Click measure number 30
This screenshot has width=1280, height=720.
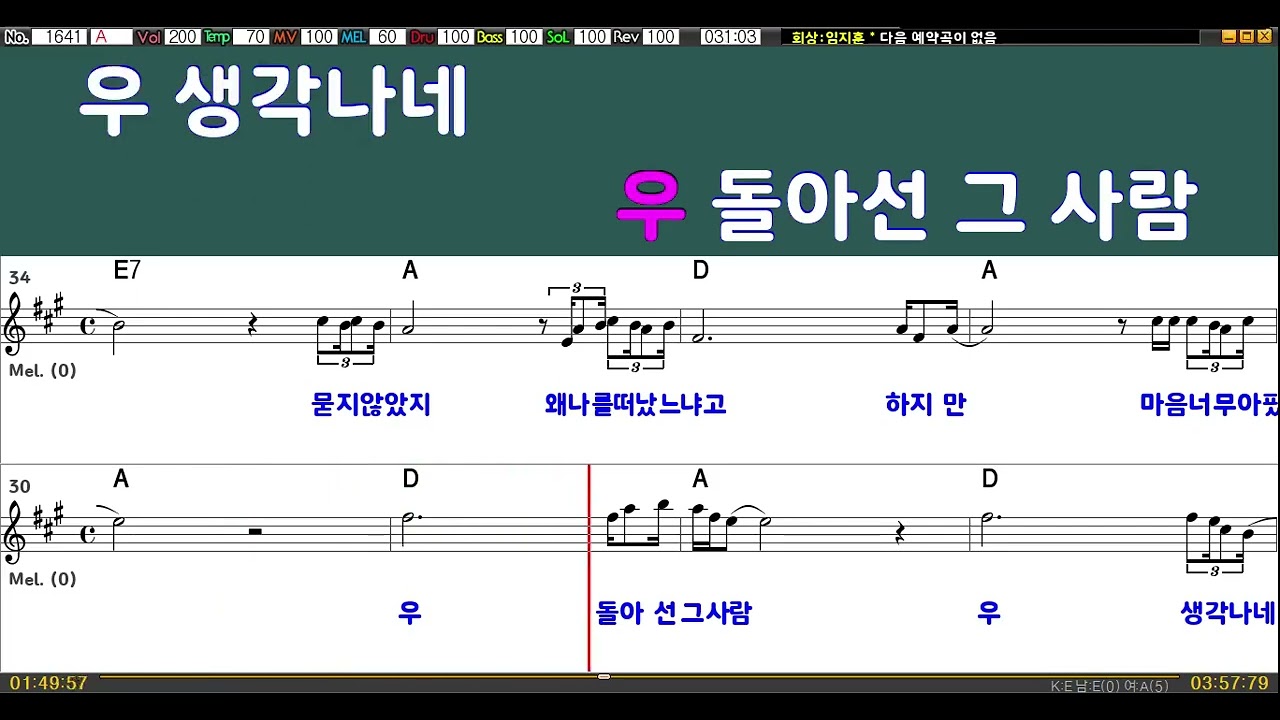point(20,486)
